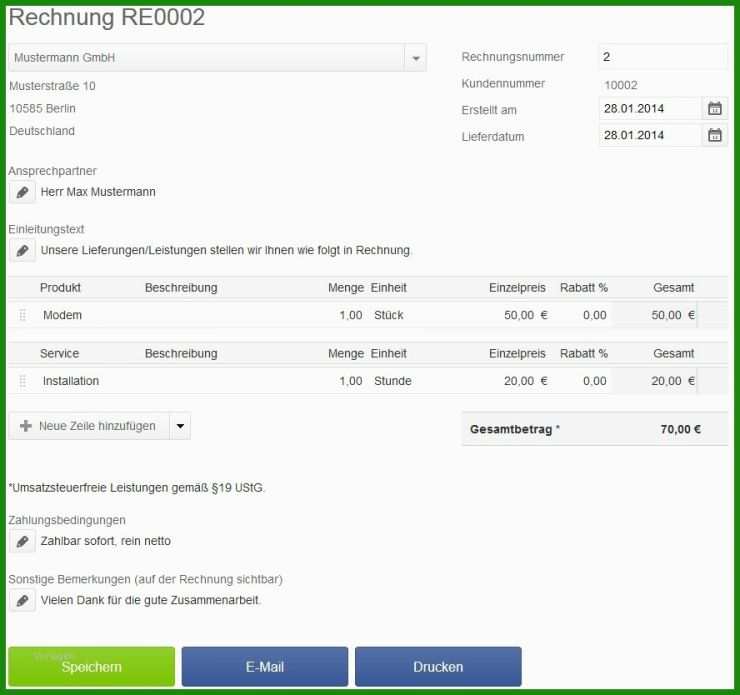Expand options next to Neue Zeile hinzufügen

pos(180,426)
